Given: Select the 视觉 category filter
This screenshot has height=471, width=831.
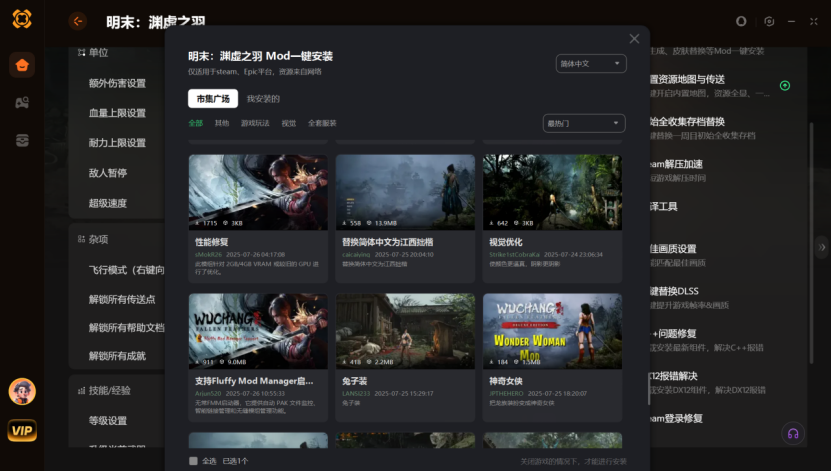Looking at the screenshot, I should pyautogui.click(x=289, y=123).
